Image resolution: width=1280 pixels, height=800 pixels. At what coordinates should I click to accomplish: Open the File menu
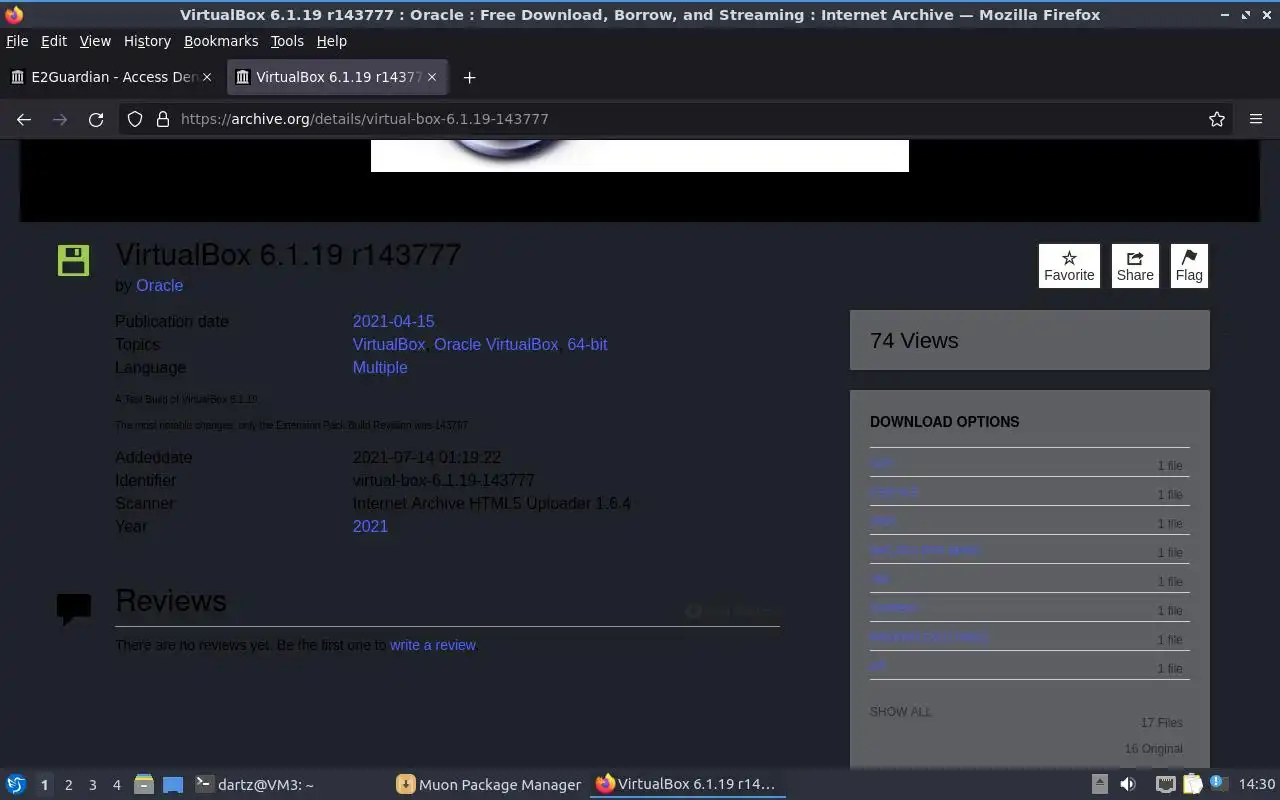[17, 41]
